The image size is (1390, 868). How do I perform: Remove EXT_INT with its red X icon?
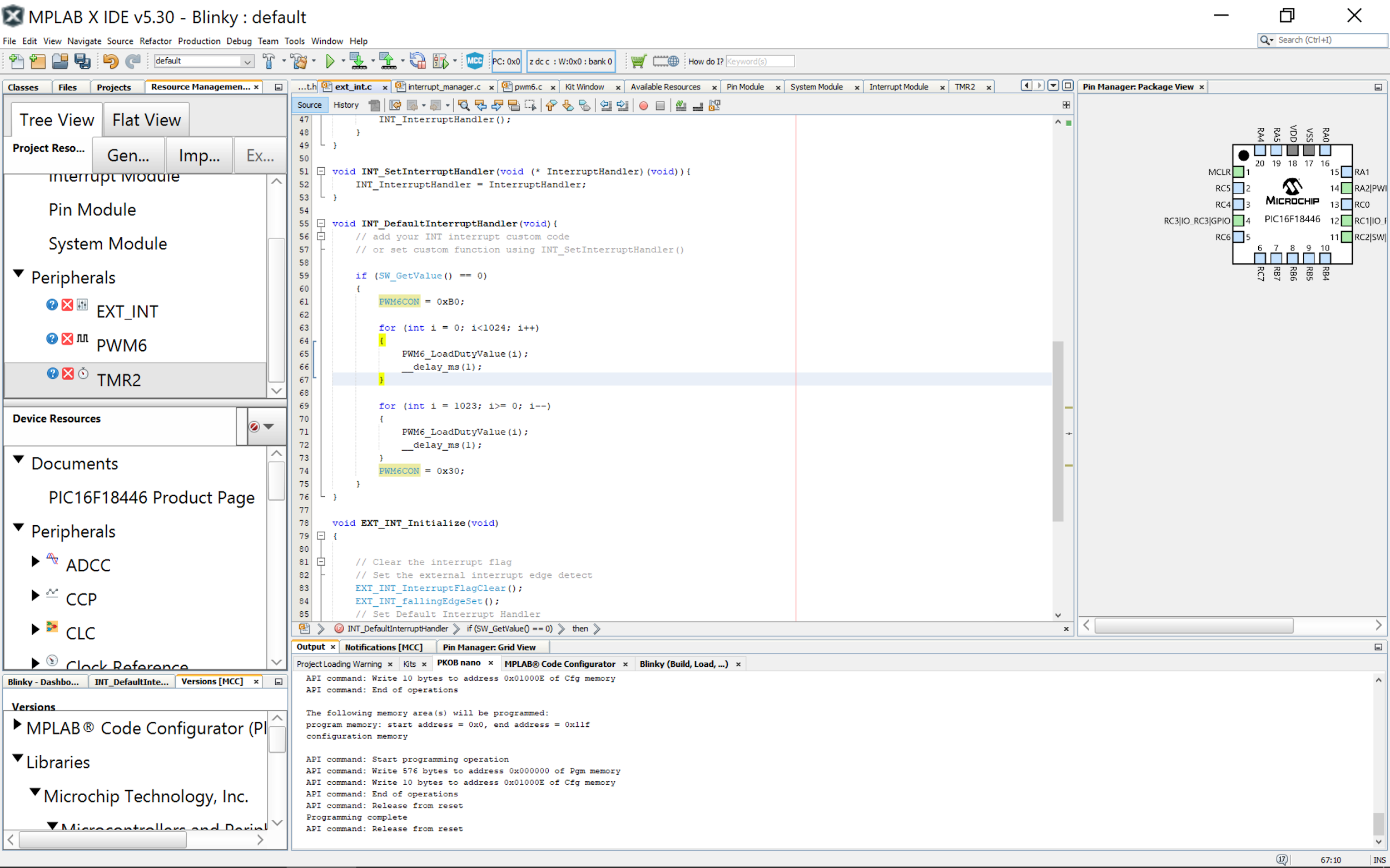point(67,305)
